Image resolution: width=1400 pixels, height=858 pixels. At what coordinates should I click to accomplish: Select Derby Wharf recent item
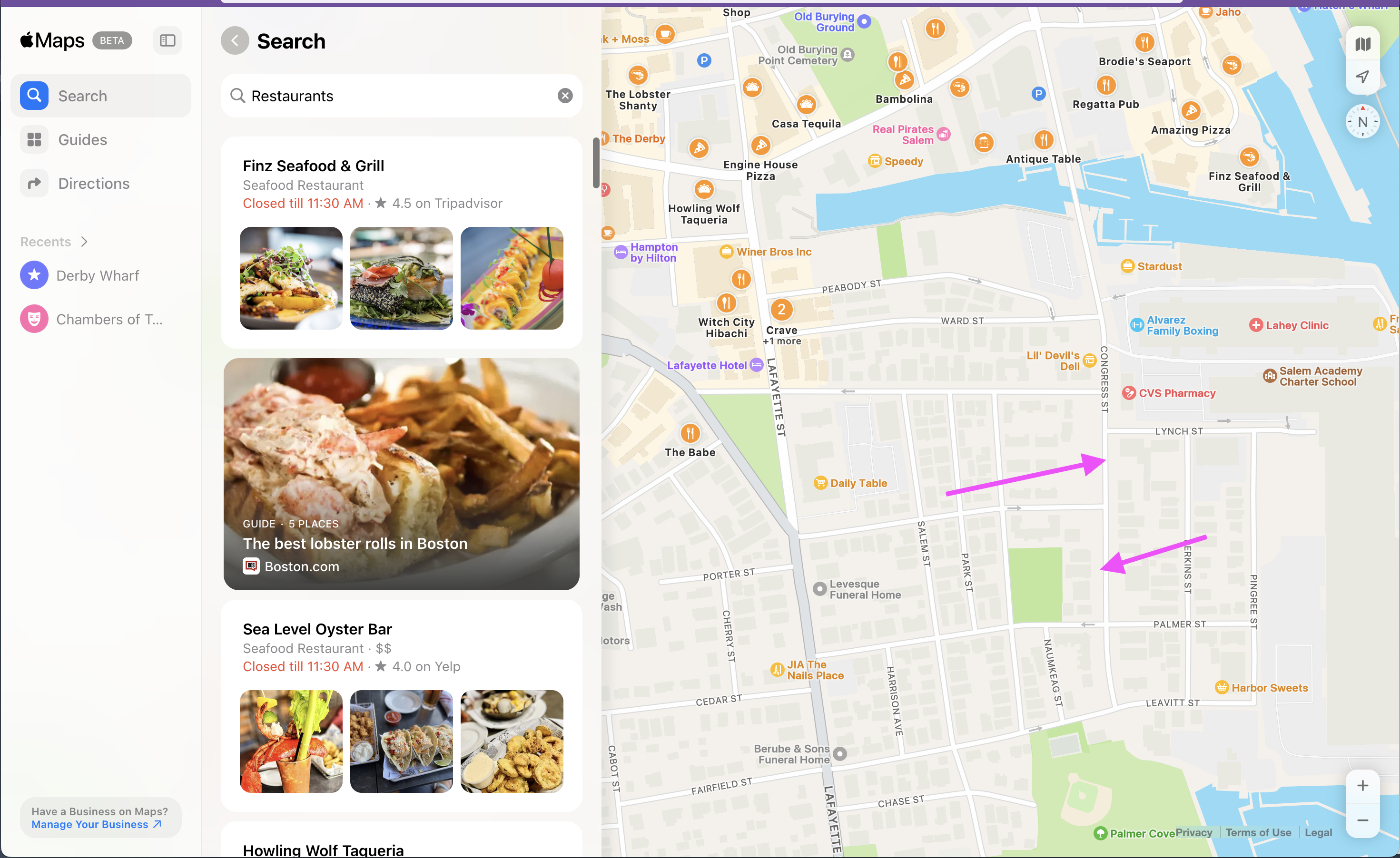[100, 275]
